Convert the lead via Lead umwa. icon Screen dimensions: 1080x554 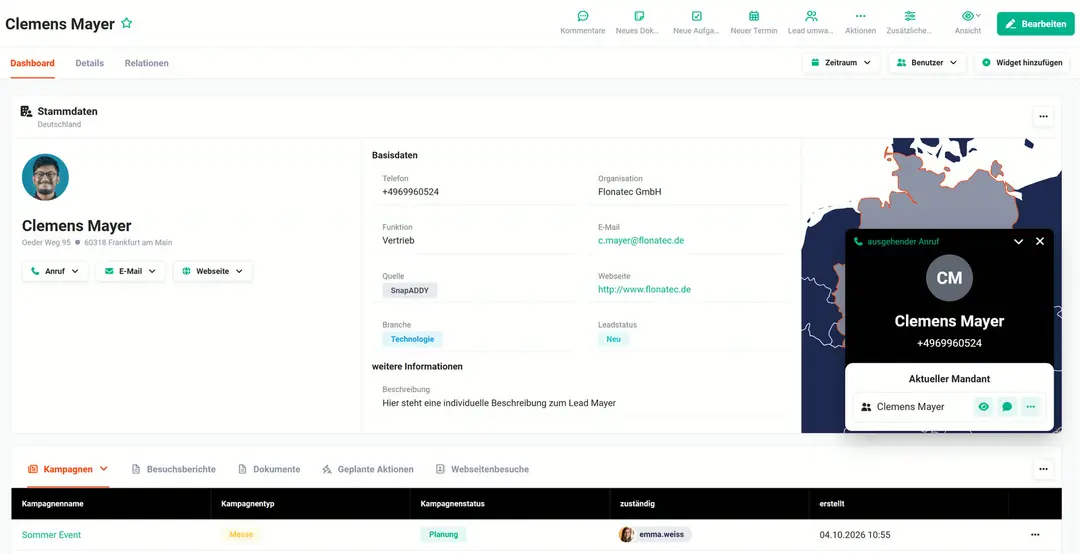click(x=811, y=23)
